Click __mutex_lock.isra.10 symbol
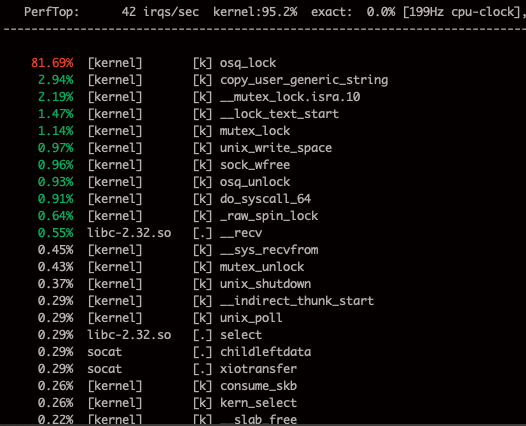Screen dimensions: 526x426 point(290,97)
